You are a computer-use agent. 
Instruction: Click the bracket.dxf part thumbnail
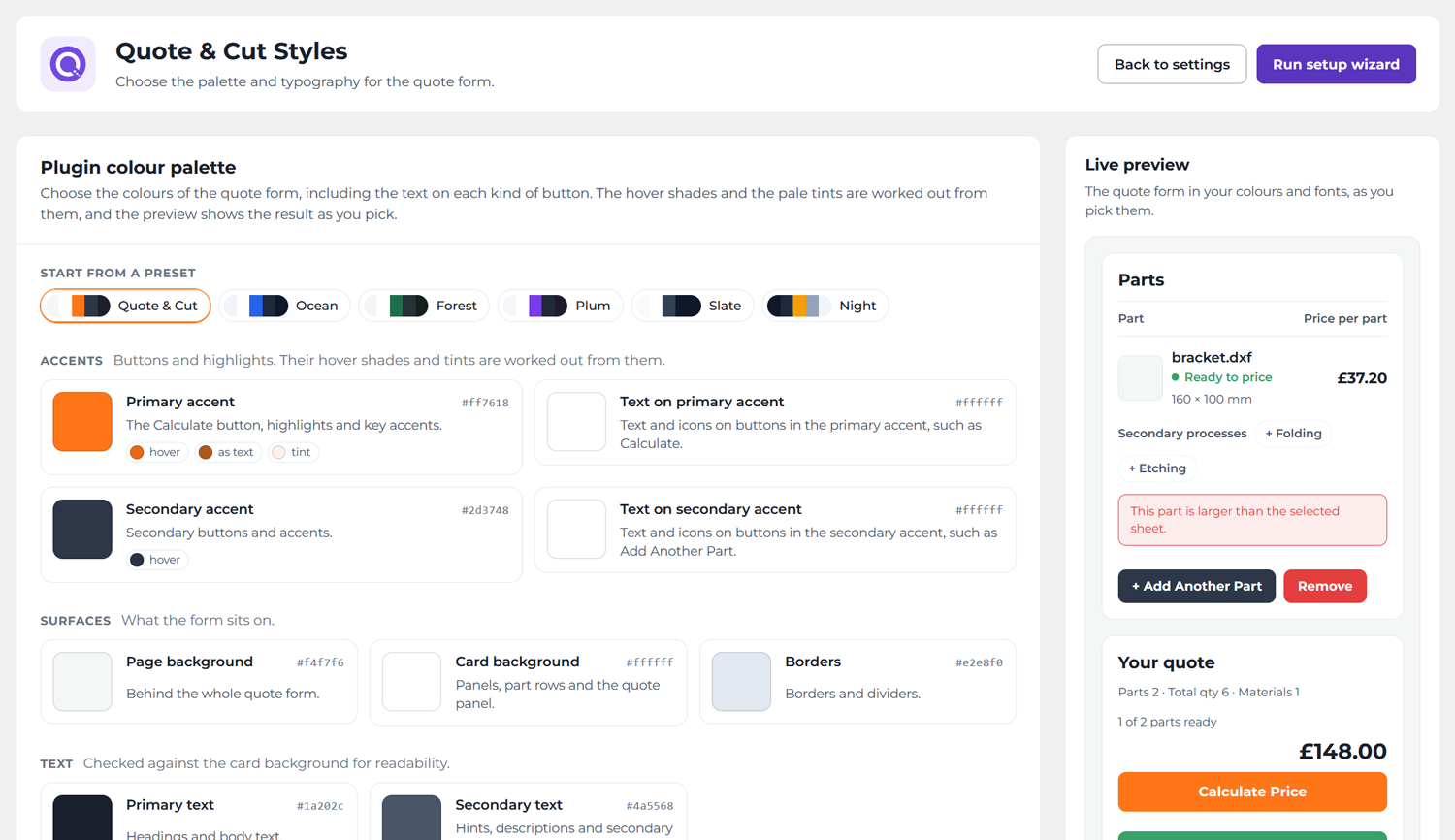(1140, 377)
